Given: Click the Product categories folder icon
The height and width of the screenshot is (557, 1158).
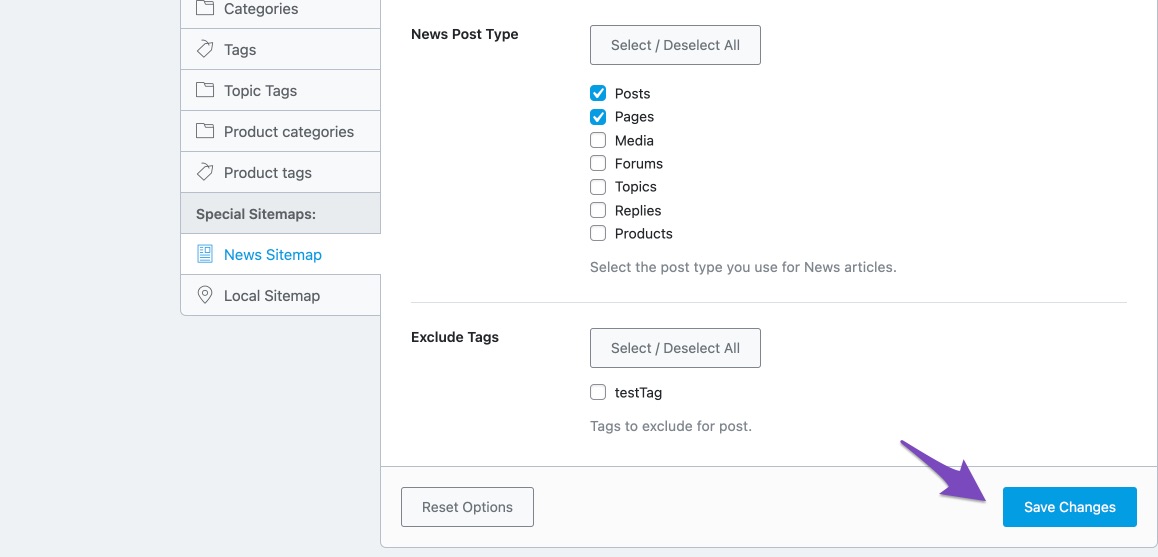Looking at the screenshot, I should 205,131.
